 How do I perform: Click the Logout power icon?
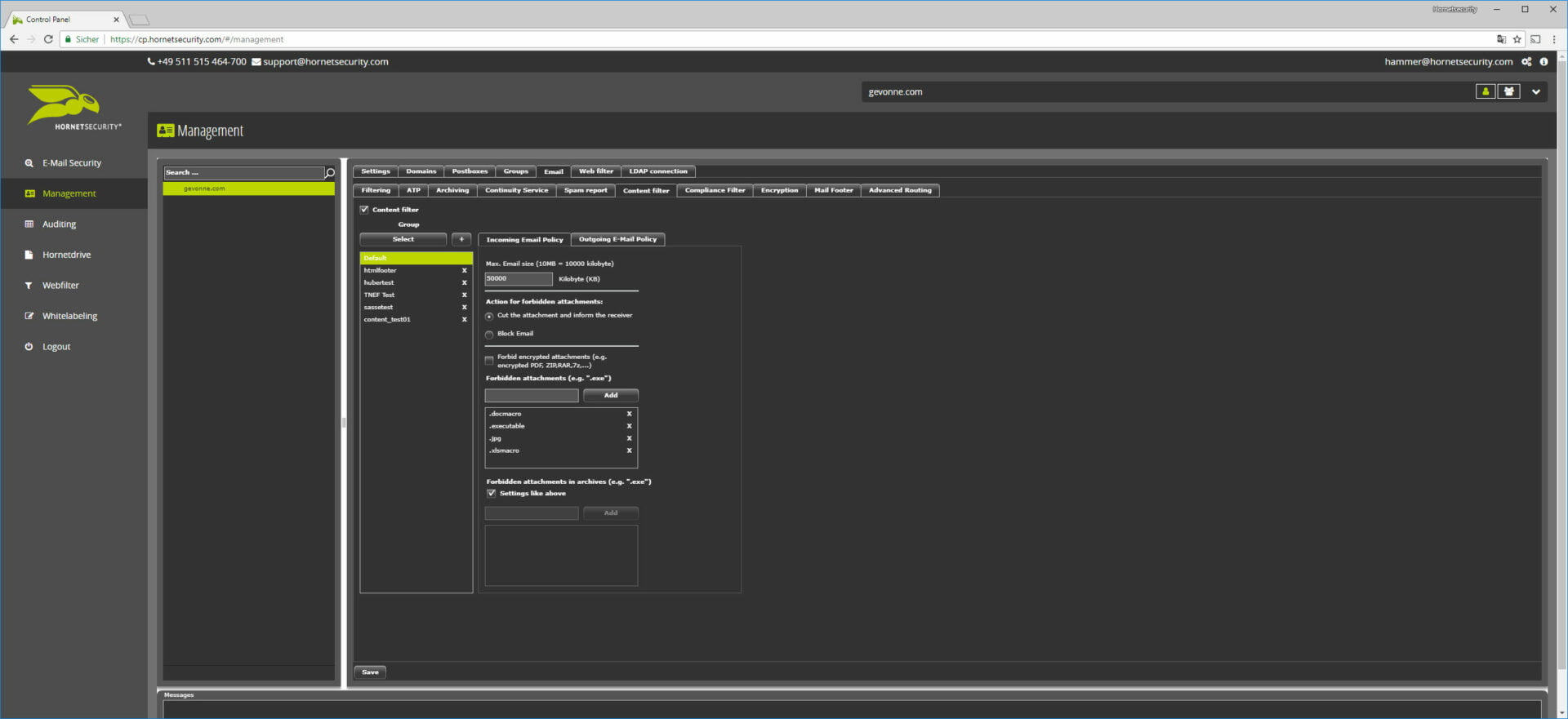click(x=29, y=347)
